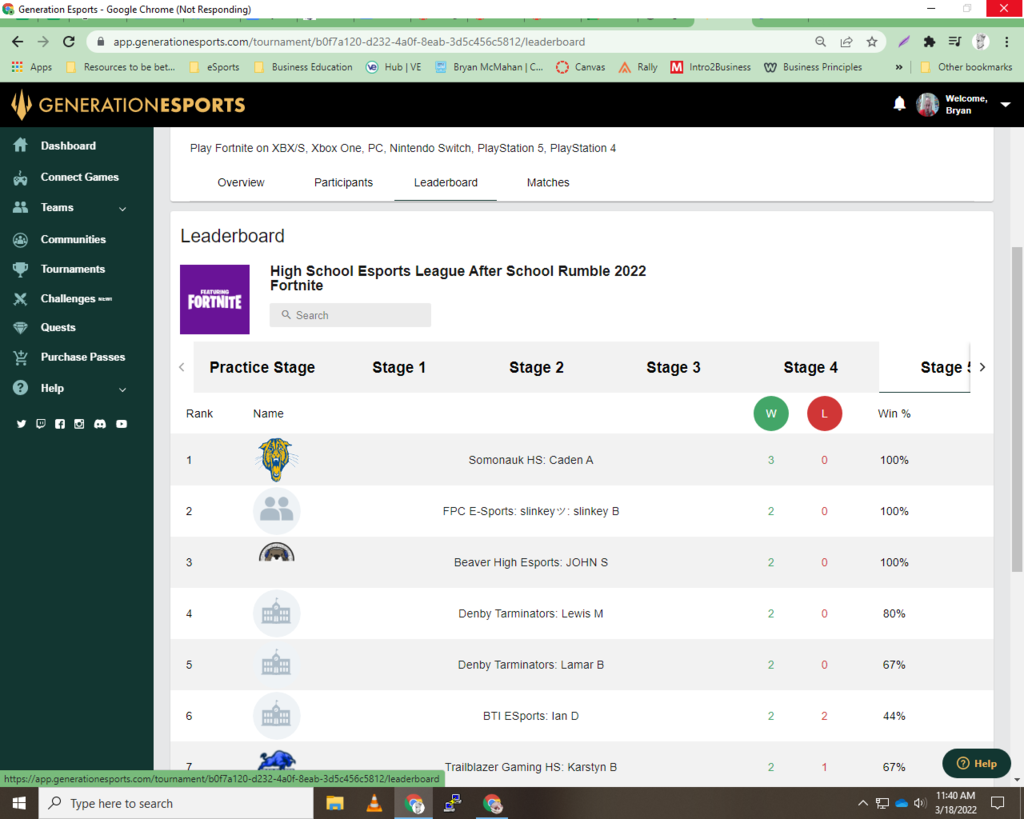The image size is (1024, 819).
Task: Click the volume icon in system tray
Action: pos(920,803)
